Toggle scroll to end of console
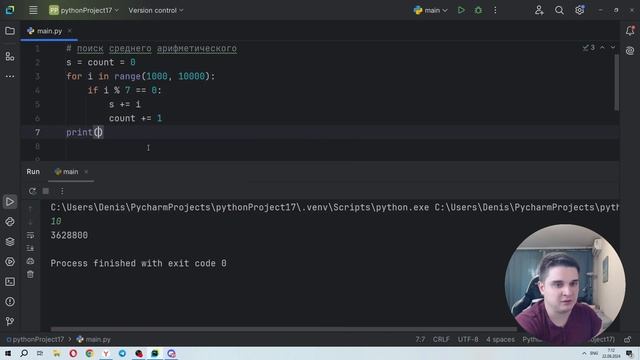The height and width of the screenshot is (360, 640). click(31, 248)
